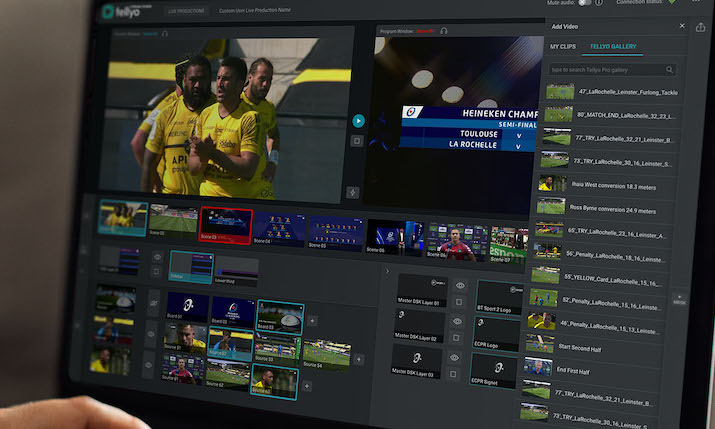Toggle visibility eye beside Sidebar overlay
Image resolution: width=715 pixels, height=429 pixels.
[157, 257]
